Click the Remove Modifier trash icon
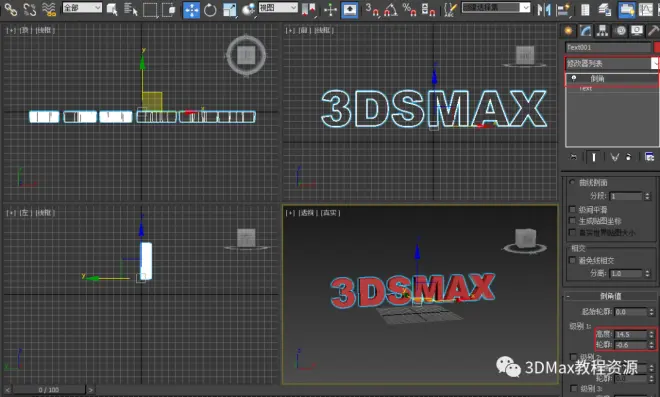Viewport: 660px width, 397px height. click(x=628, y=157)
